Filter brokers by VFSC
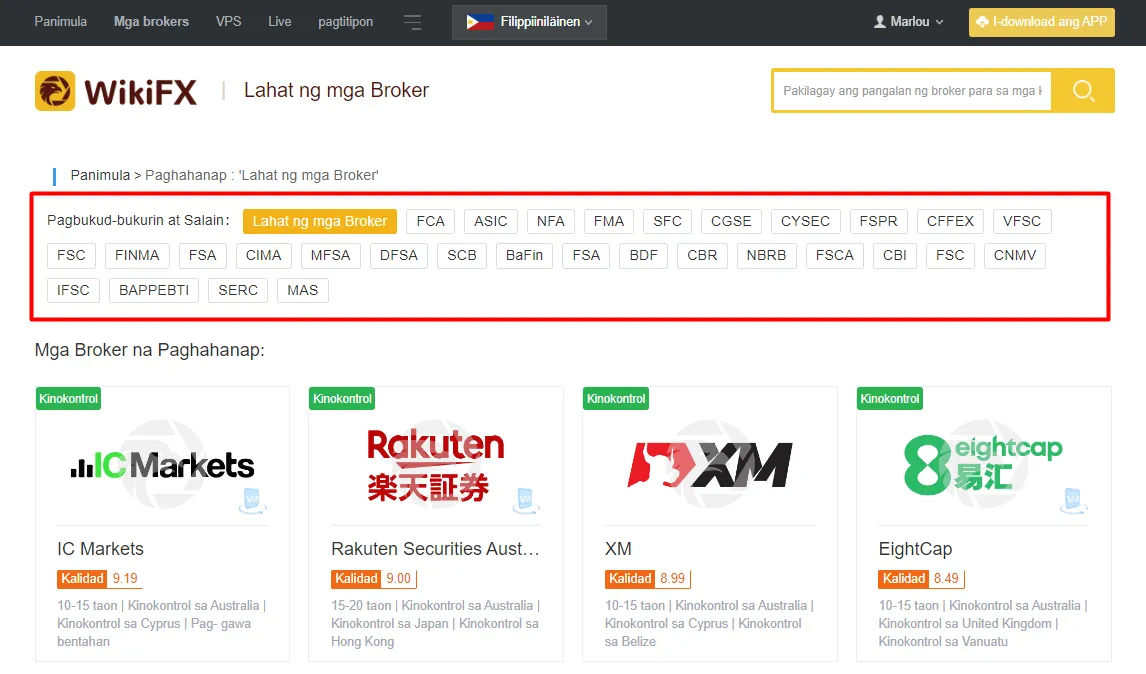Screen dimensions: 1146x674 tap(1022, 221)
